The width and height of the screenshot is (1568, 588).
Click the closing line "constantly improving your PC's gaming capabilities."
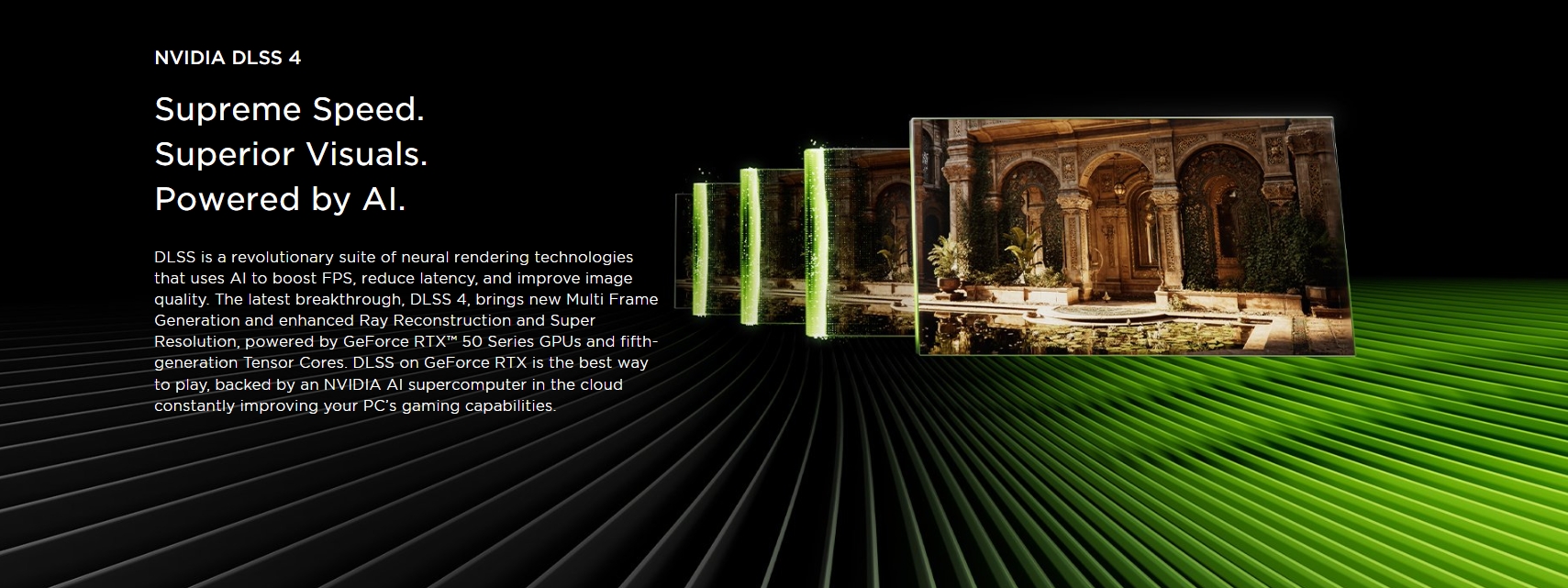pyautogui.click(x=355, y=405)
